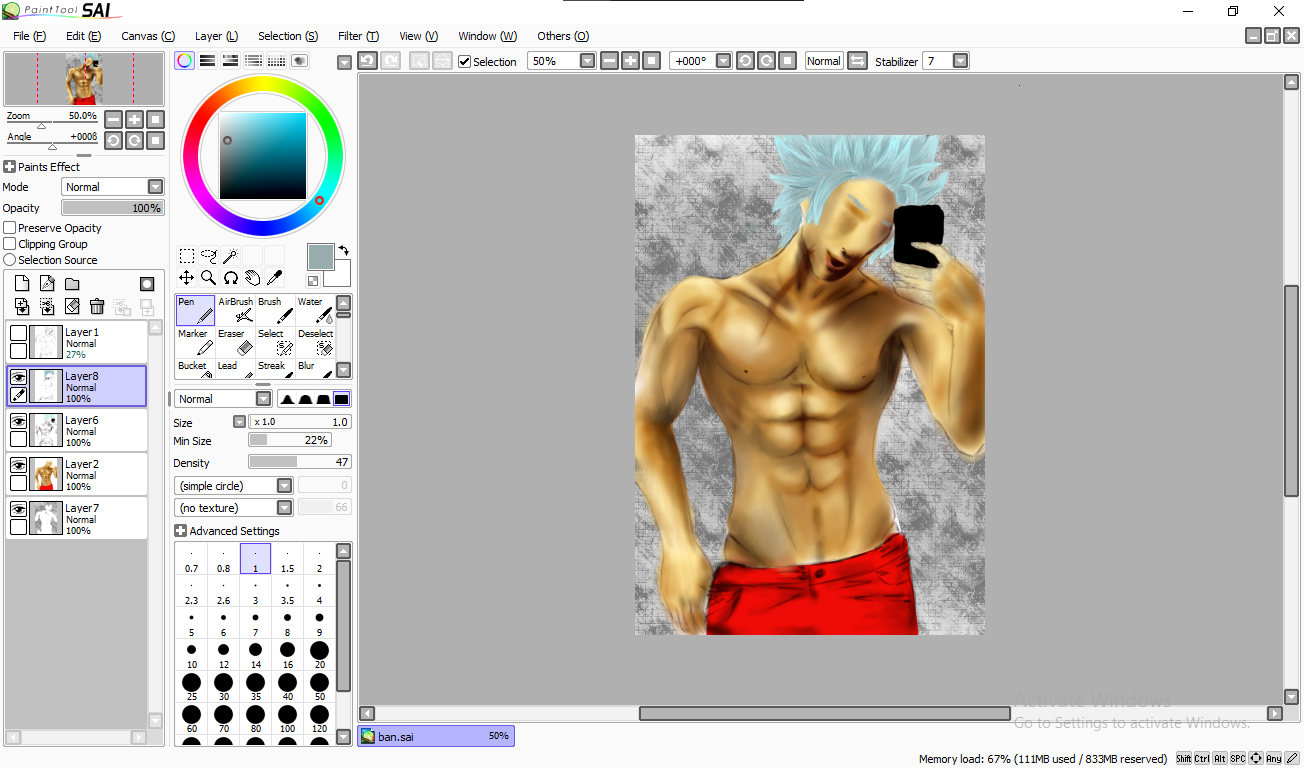
Task: Hide Layer7 using its eye icon
Action: pyautogui.click(x=18, y=509)
